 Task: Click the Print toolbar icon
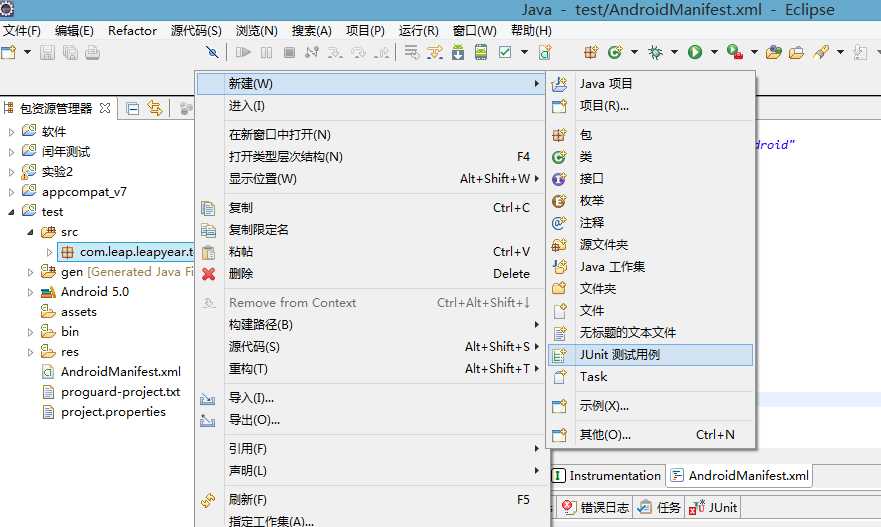92,53
